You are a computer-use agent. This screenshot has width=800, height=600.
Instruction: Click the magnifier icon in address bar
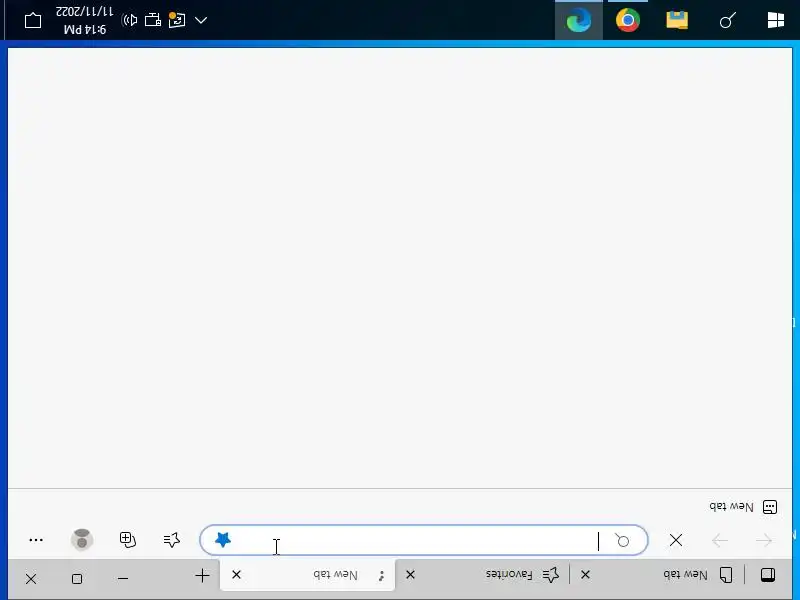pyautogui.click(x=622, y=540)
